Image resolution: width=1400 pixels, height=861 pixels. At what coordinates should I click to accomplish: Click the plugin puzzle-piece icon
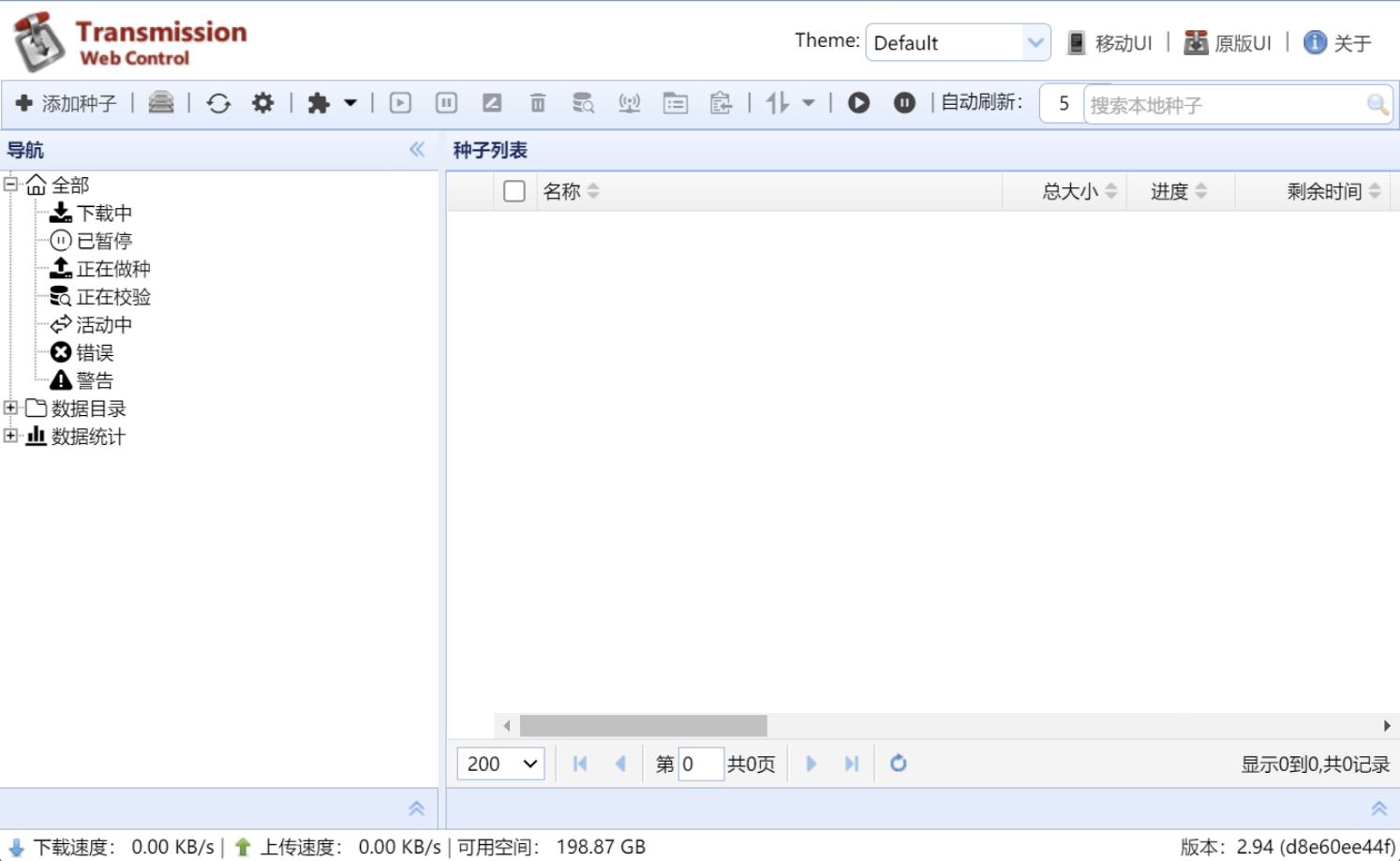(x=319, y=103)
